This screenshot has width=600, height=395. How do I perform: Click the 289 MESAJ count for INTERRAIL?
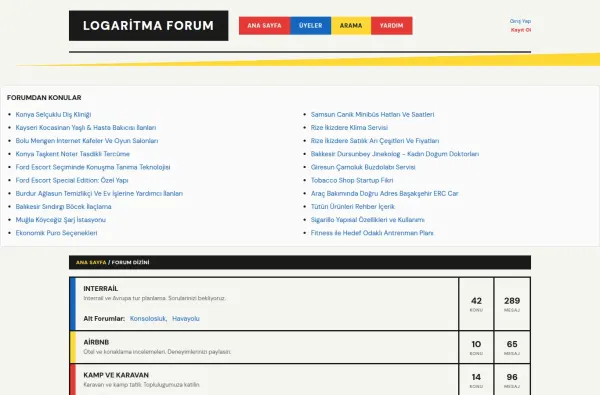[x=512, y=304]
